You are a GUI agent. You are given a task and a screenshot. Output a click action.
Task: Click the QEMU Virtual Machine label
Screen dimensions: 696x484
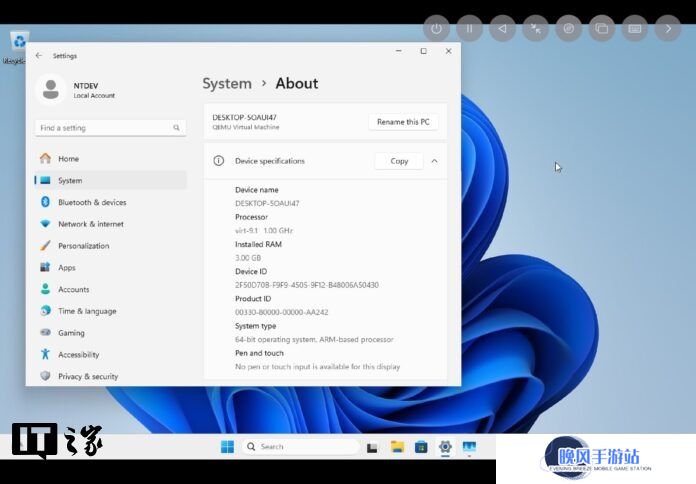(x=245, y=127)
